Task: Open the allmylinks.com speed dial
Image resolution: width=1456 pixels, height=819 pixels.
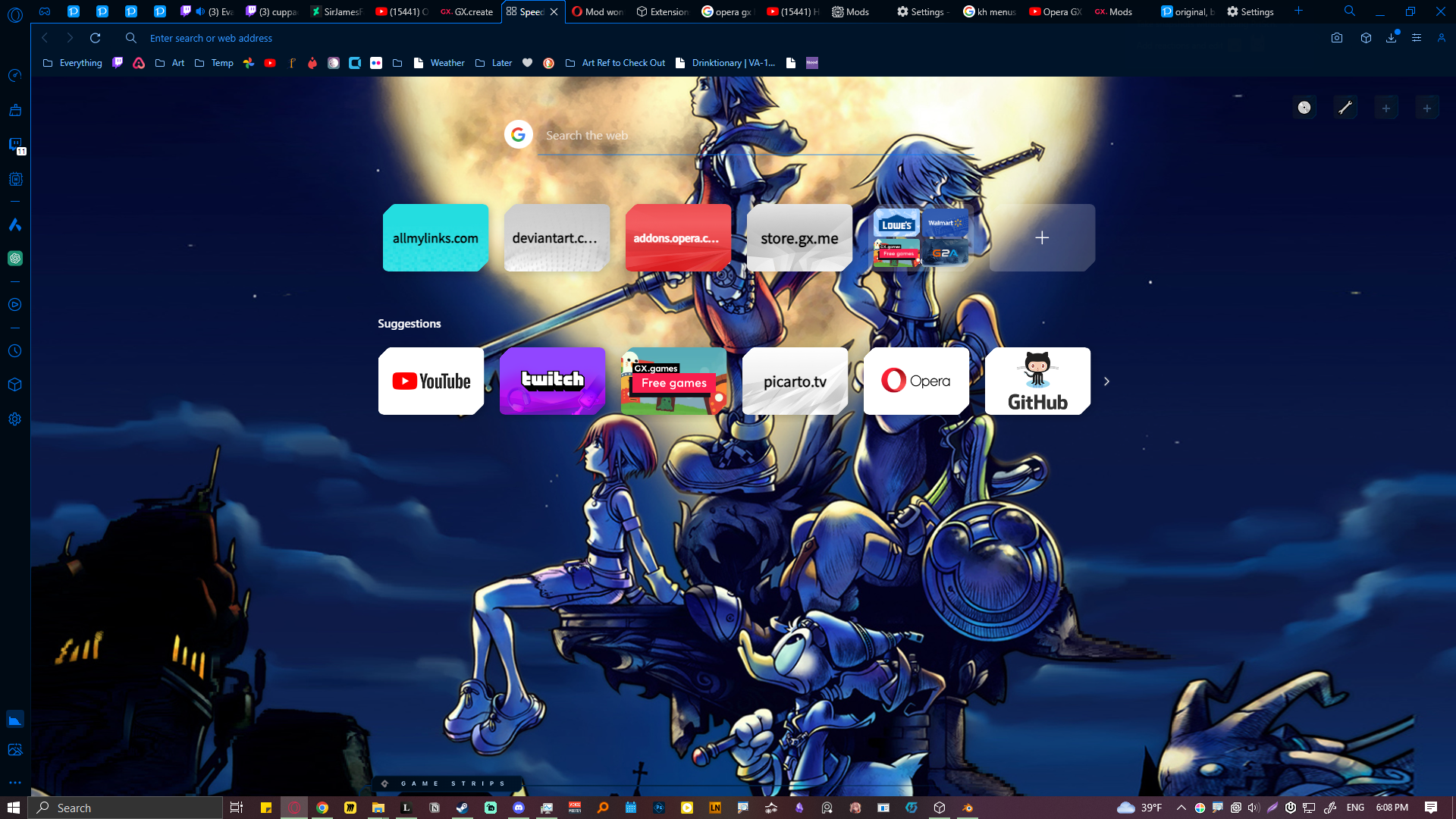Action: (x=435, y=238)
